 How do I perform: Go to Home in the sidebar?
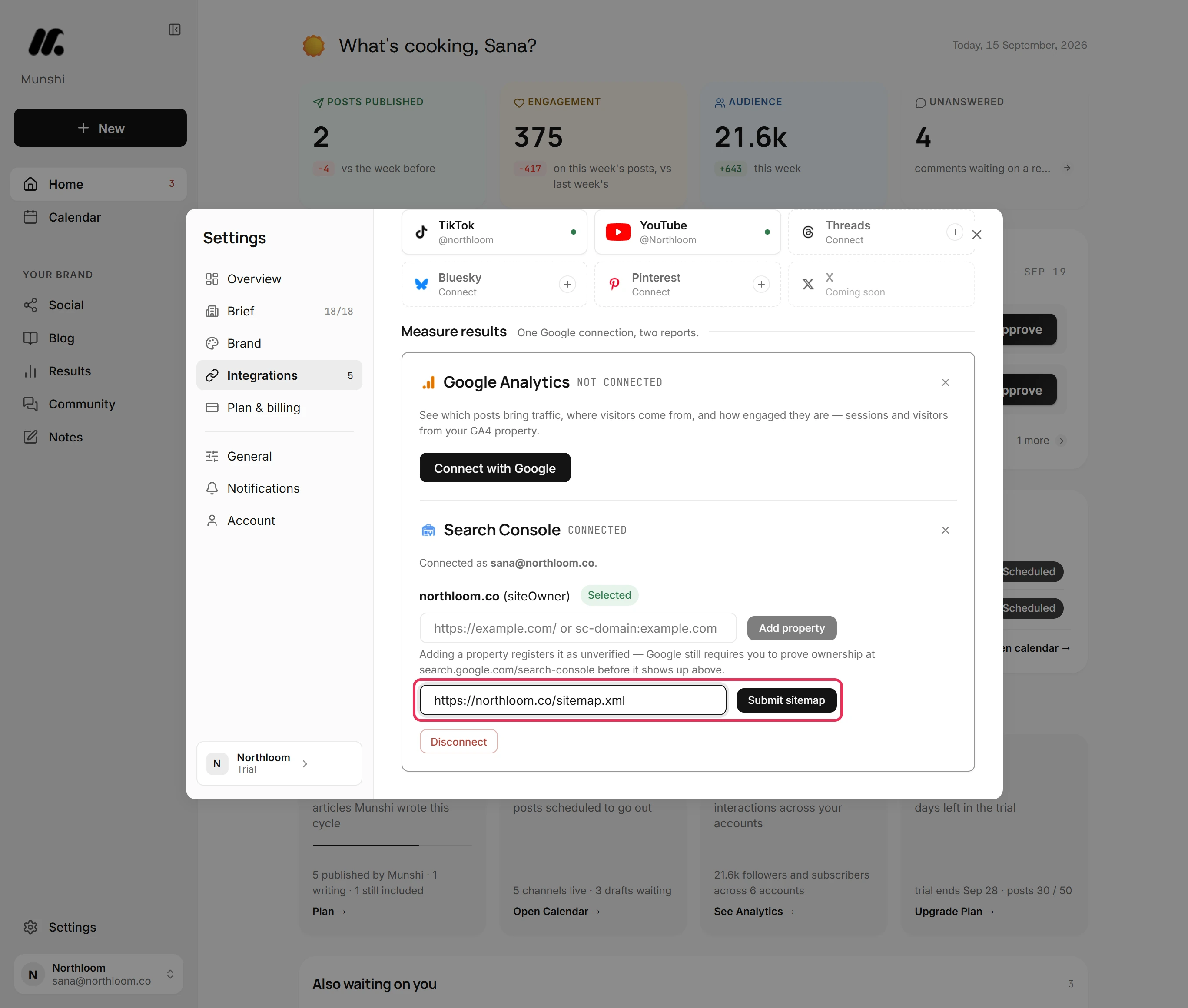coord(98,184)
